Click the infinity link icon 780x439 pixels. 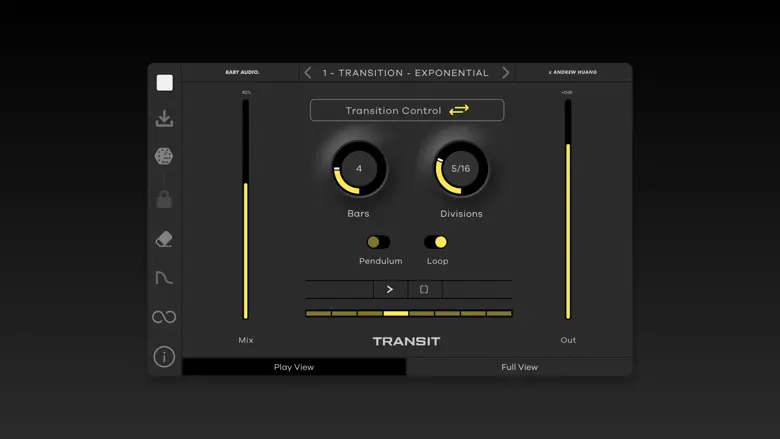(164, 317)
